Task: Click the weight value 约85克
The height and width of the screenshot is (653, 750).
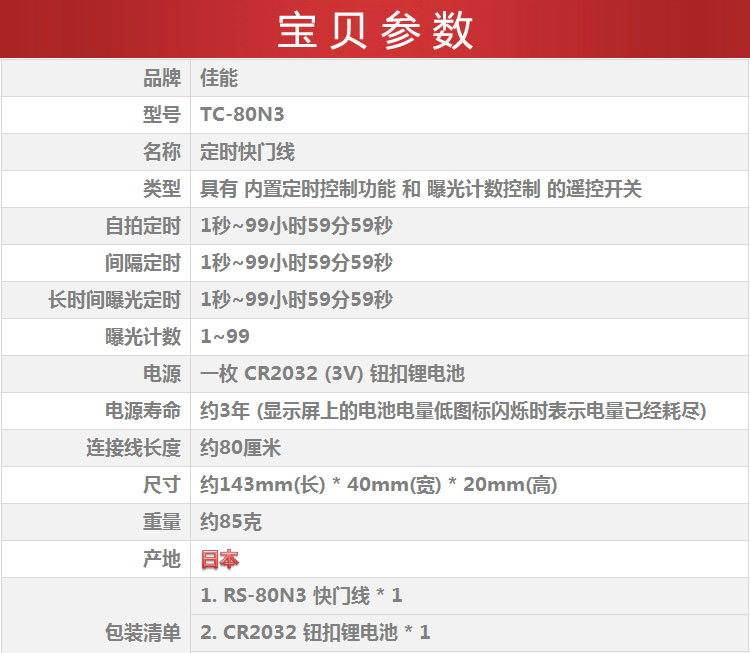Action: pos(231,522)
